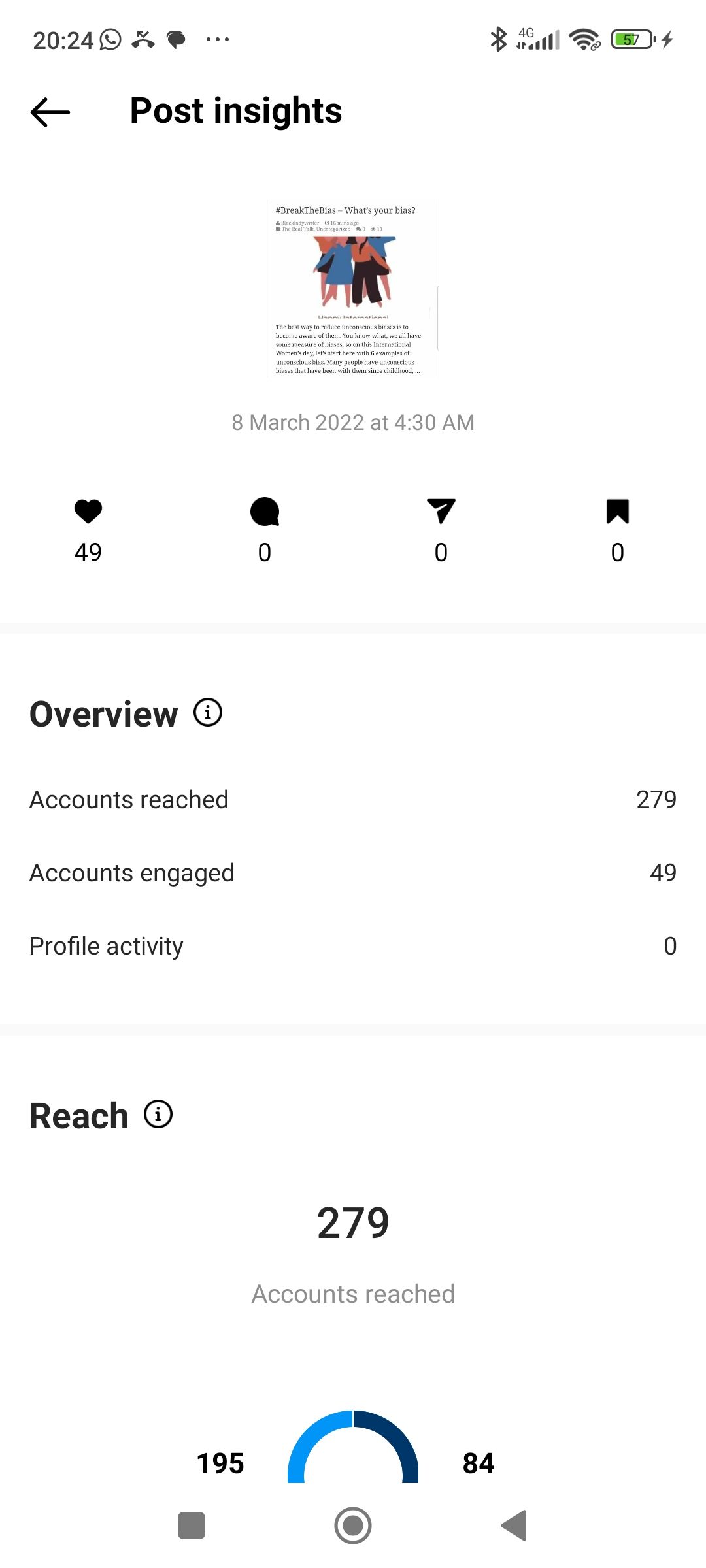Select the Accounts reached row
The image size is (706, 1568).
(x=353, y=800)
